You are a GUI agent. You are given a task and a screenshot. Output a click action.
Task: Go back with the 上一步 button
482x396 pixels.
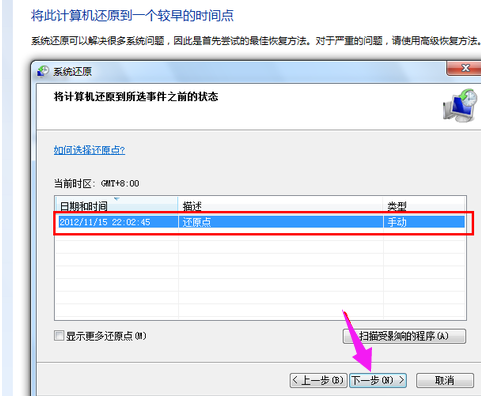pyautogui.click(x=318, y=380)
